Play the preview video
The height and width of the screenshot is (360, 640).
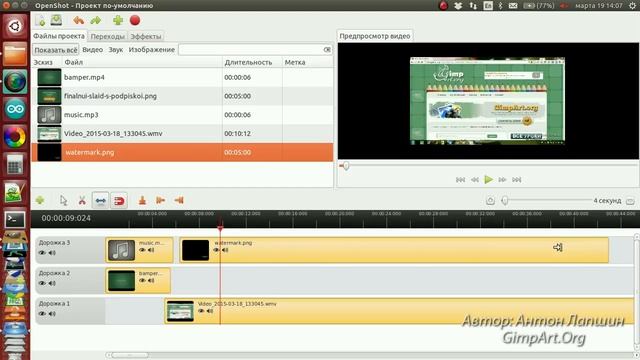(x=488, y=180)
